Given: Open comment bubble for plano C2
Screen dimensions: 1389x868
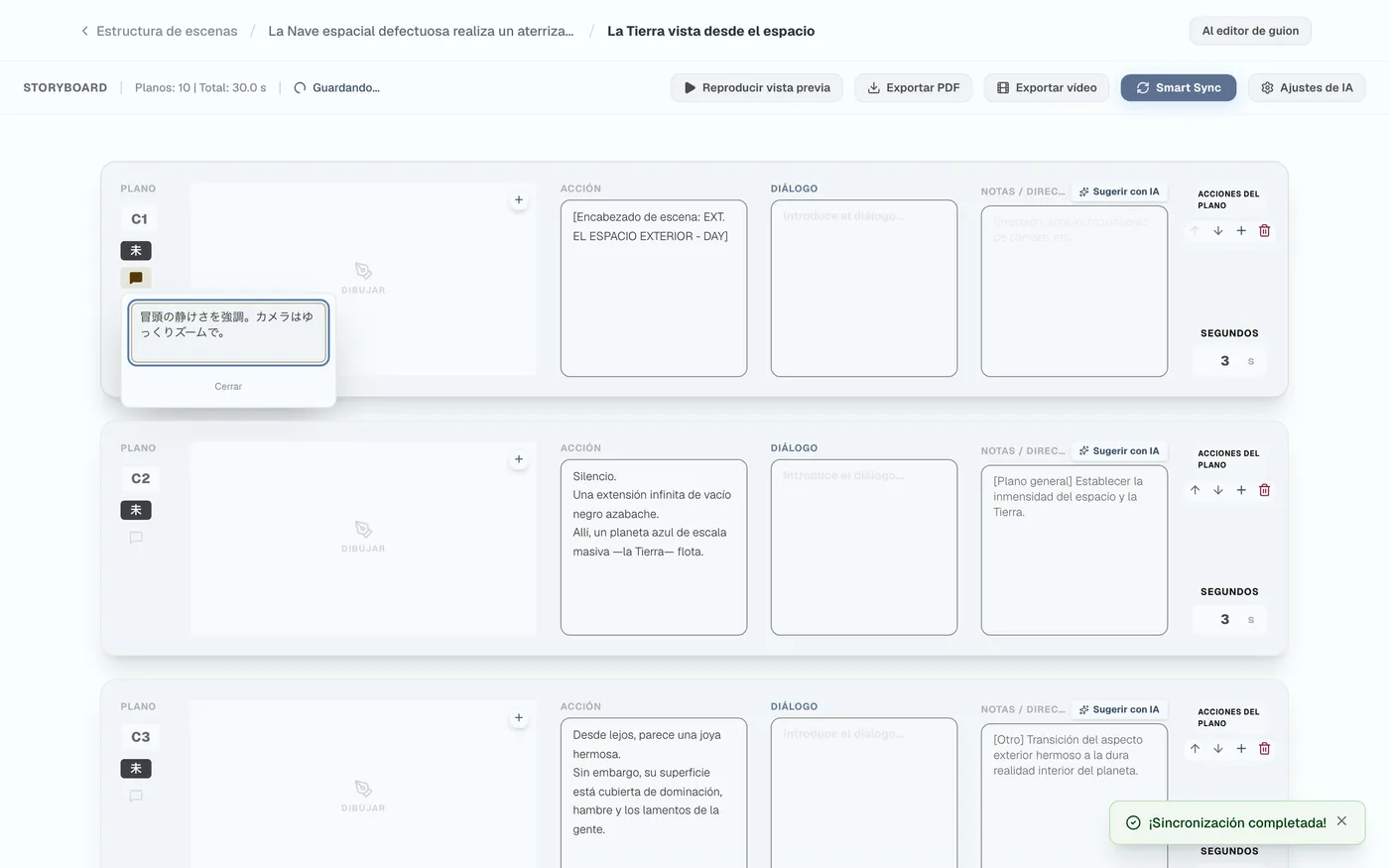Looking at the screenshot, I should pos(136,538).
